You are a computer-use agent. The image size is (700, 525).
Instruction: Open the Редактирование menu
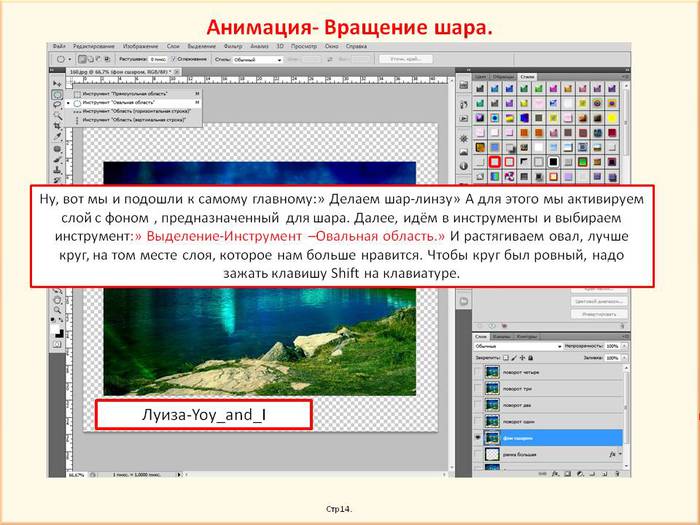[94, 46]
